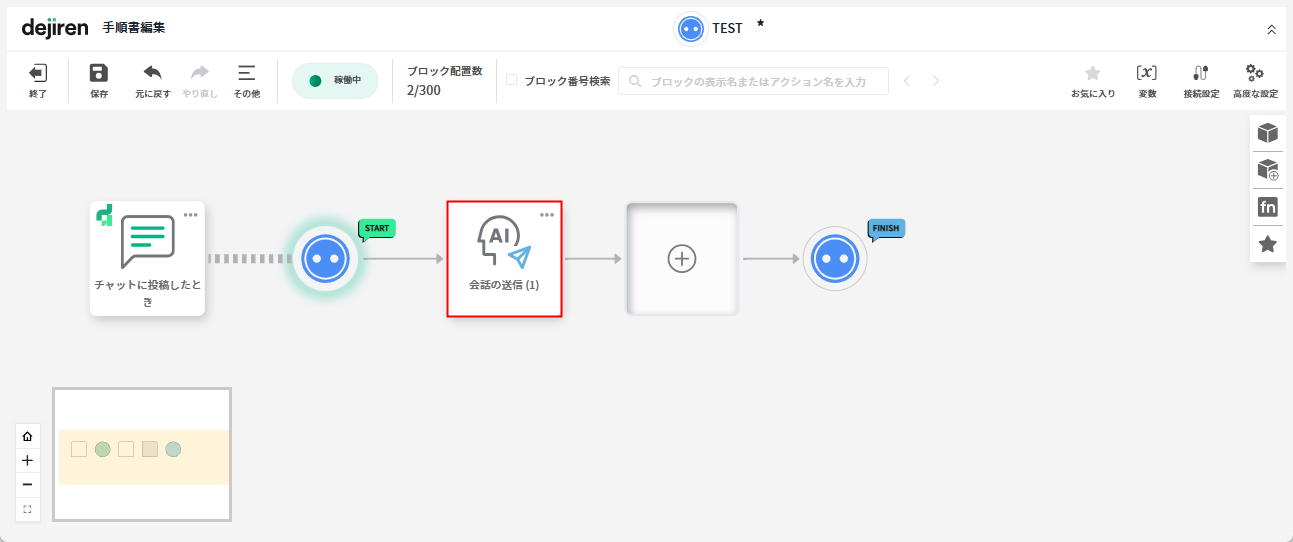
Task: Enable the ブロック番号検索 checkbox
Action: (512, 80)
